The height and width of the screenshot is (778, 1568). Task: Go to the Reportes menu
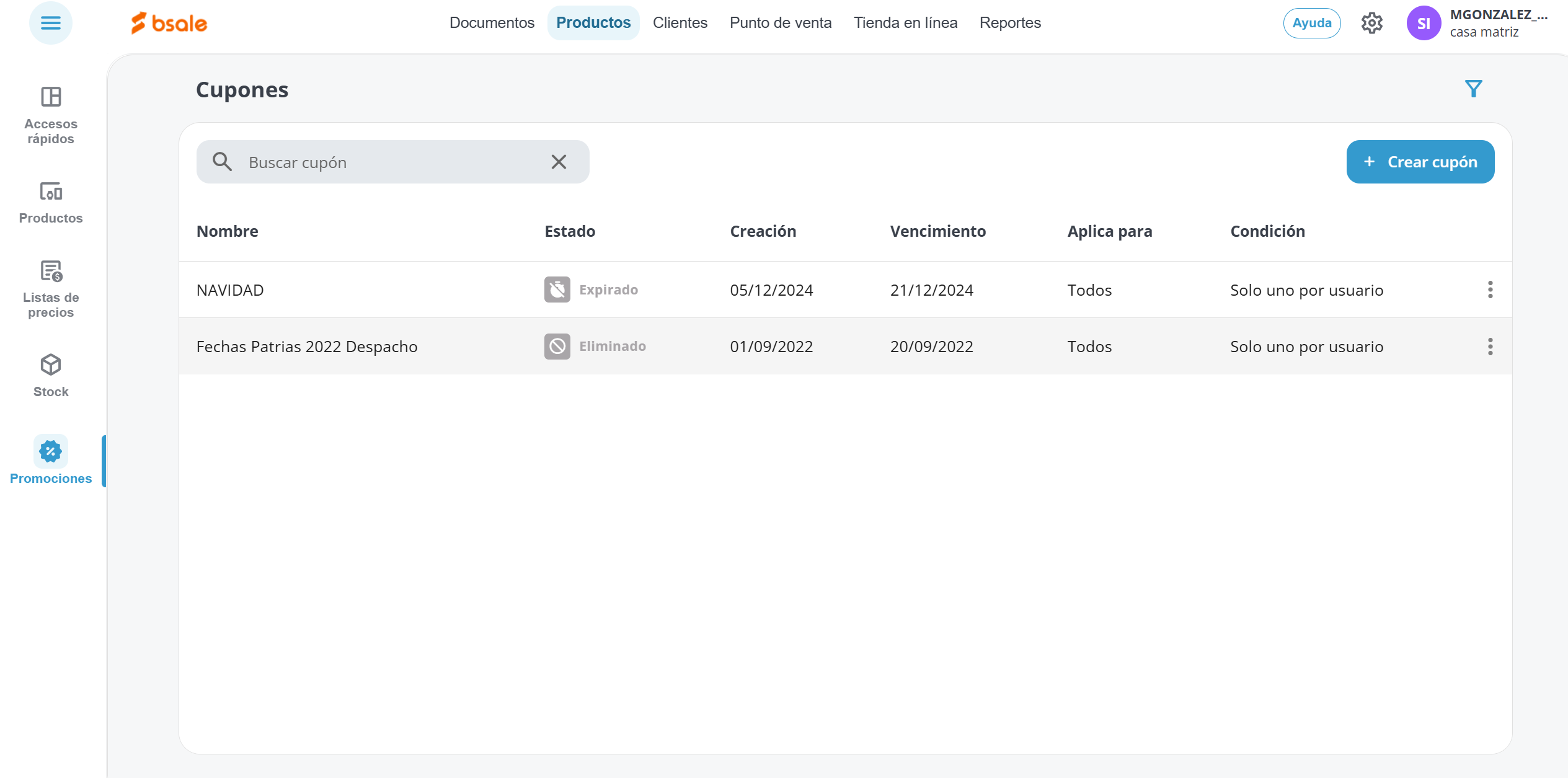(1009, 23)
